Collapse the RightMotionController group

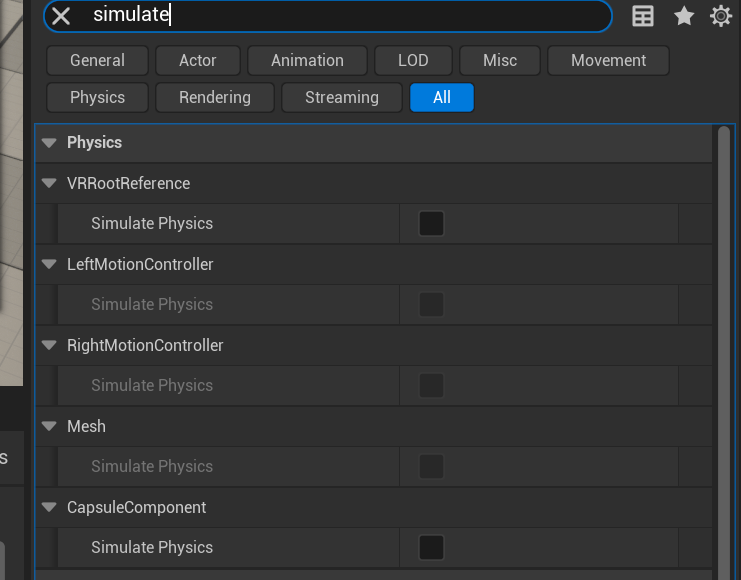[49, 346]
